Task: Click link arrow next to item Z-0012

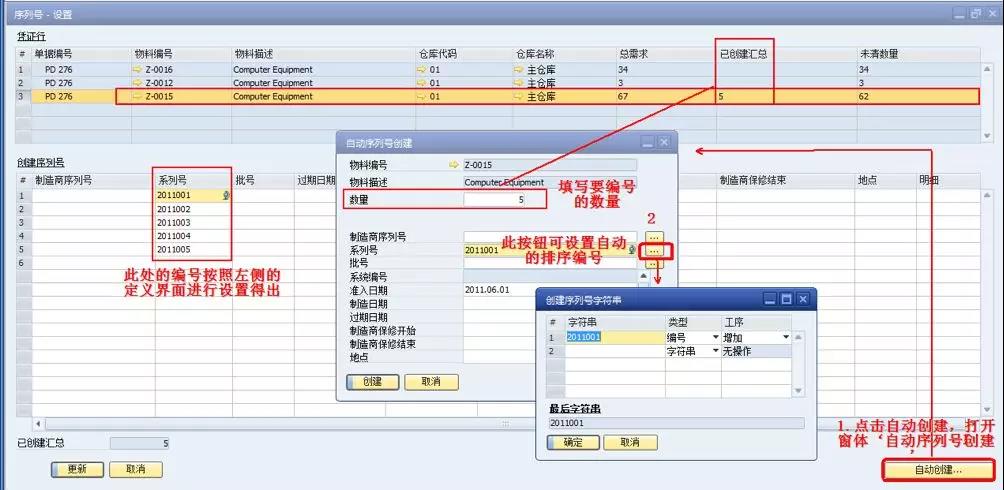Action: 138,83
